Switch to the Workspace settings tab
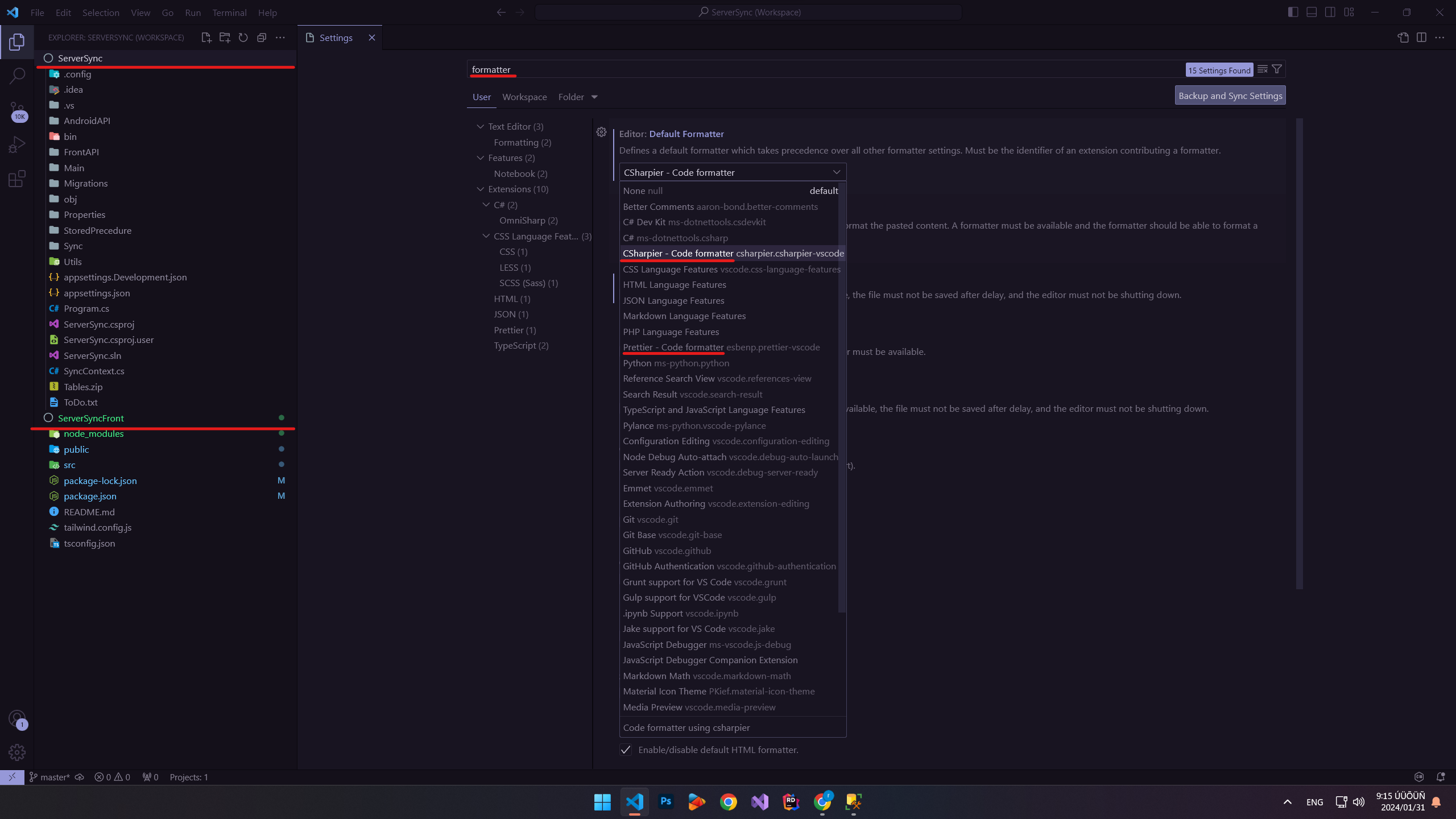Screen dimensions: 1456x819 point(524,97)
